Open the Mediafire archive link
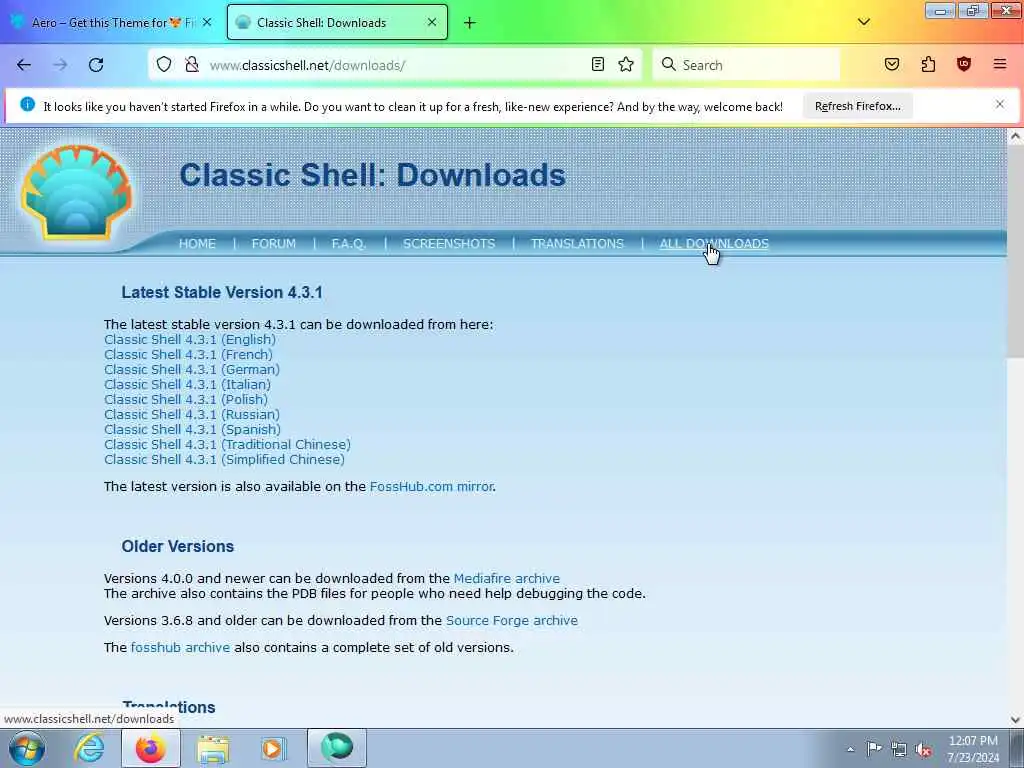This screenshot has width=1024, height=768. coord(507,579)
